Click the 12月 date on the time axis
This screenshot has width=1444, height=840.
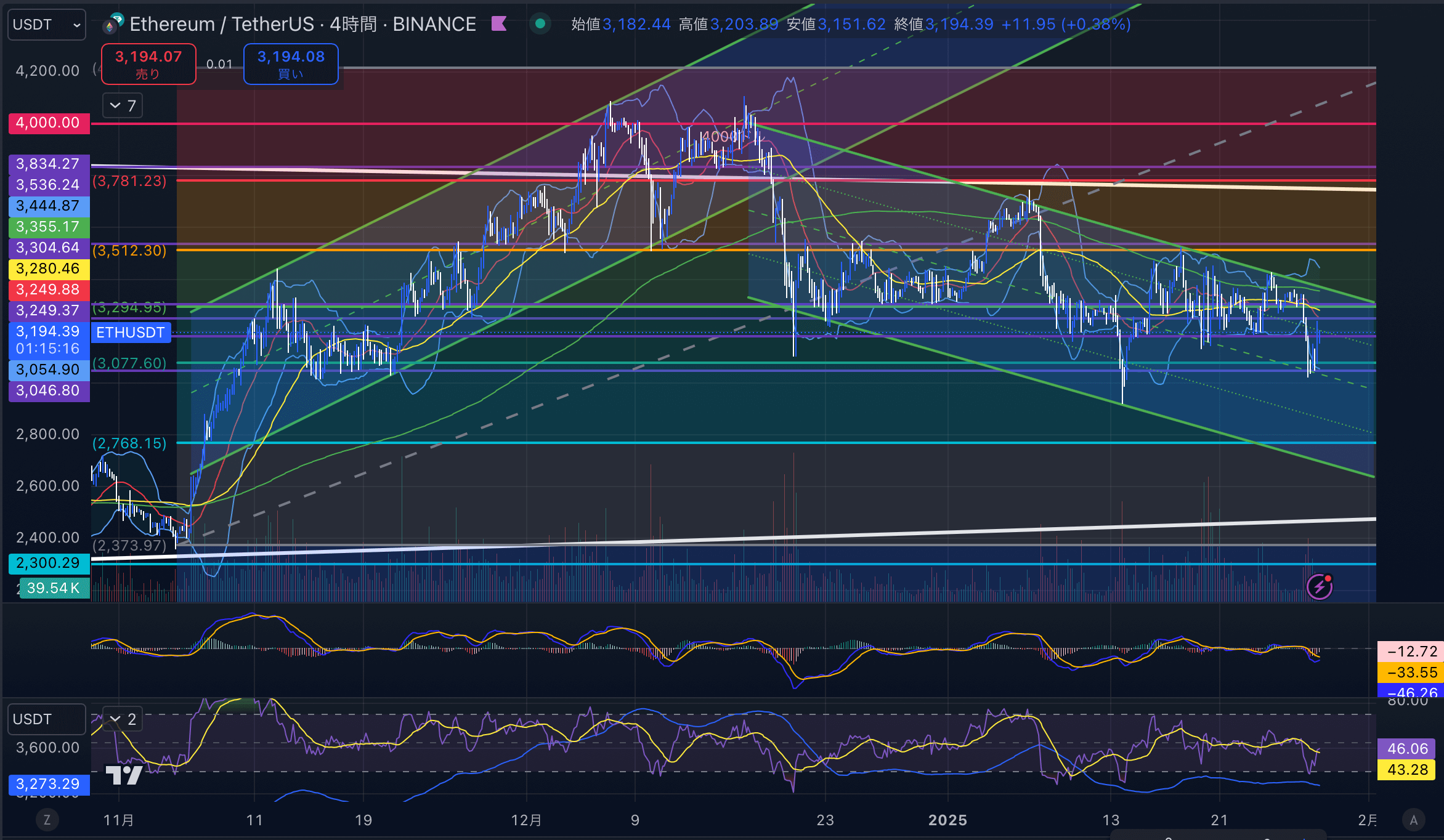pos(527,820)
